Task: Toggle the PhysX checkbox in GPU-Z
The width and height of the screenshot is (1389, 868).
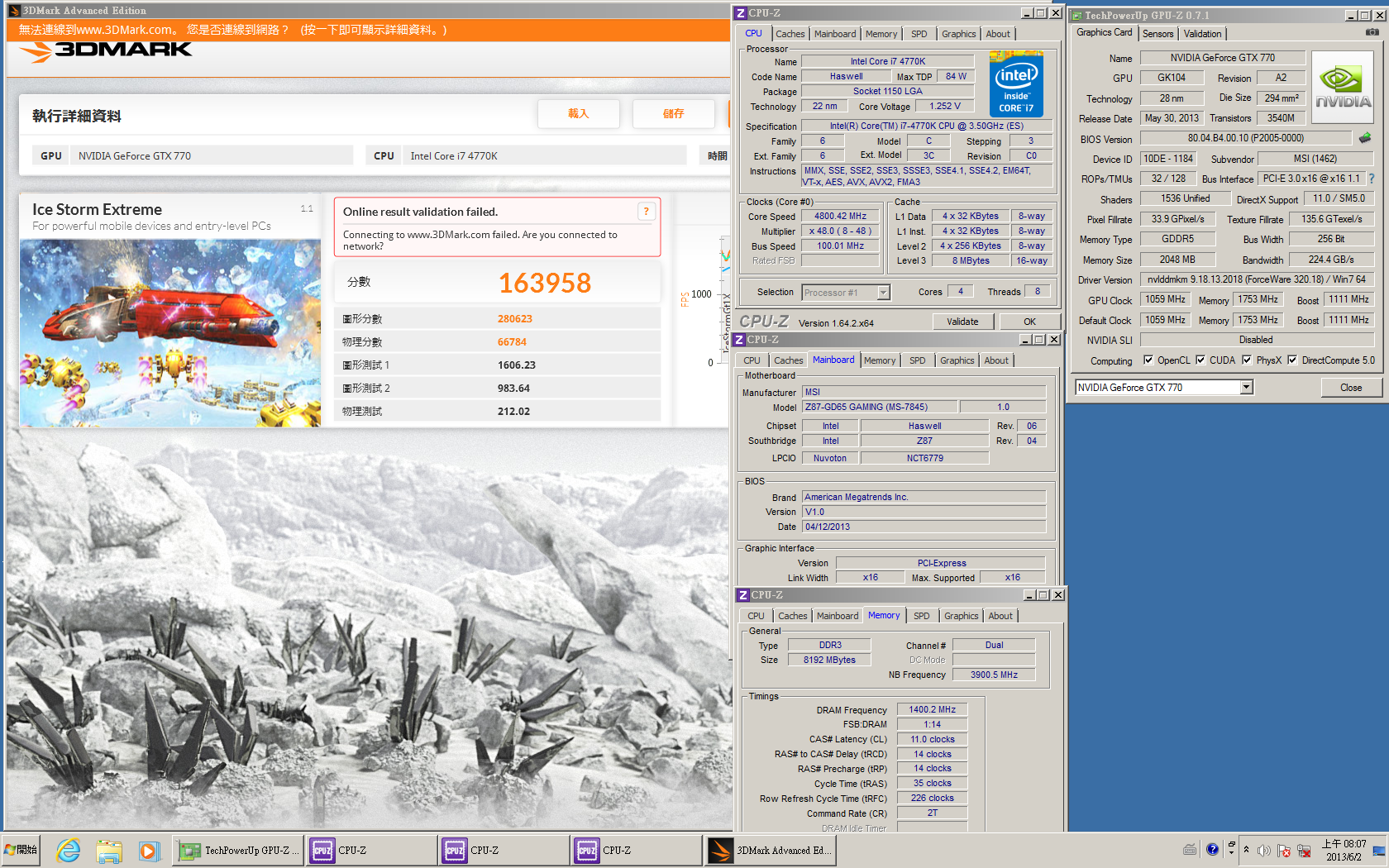Action: click(1246, 360)
